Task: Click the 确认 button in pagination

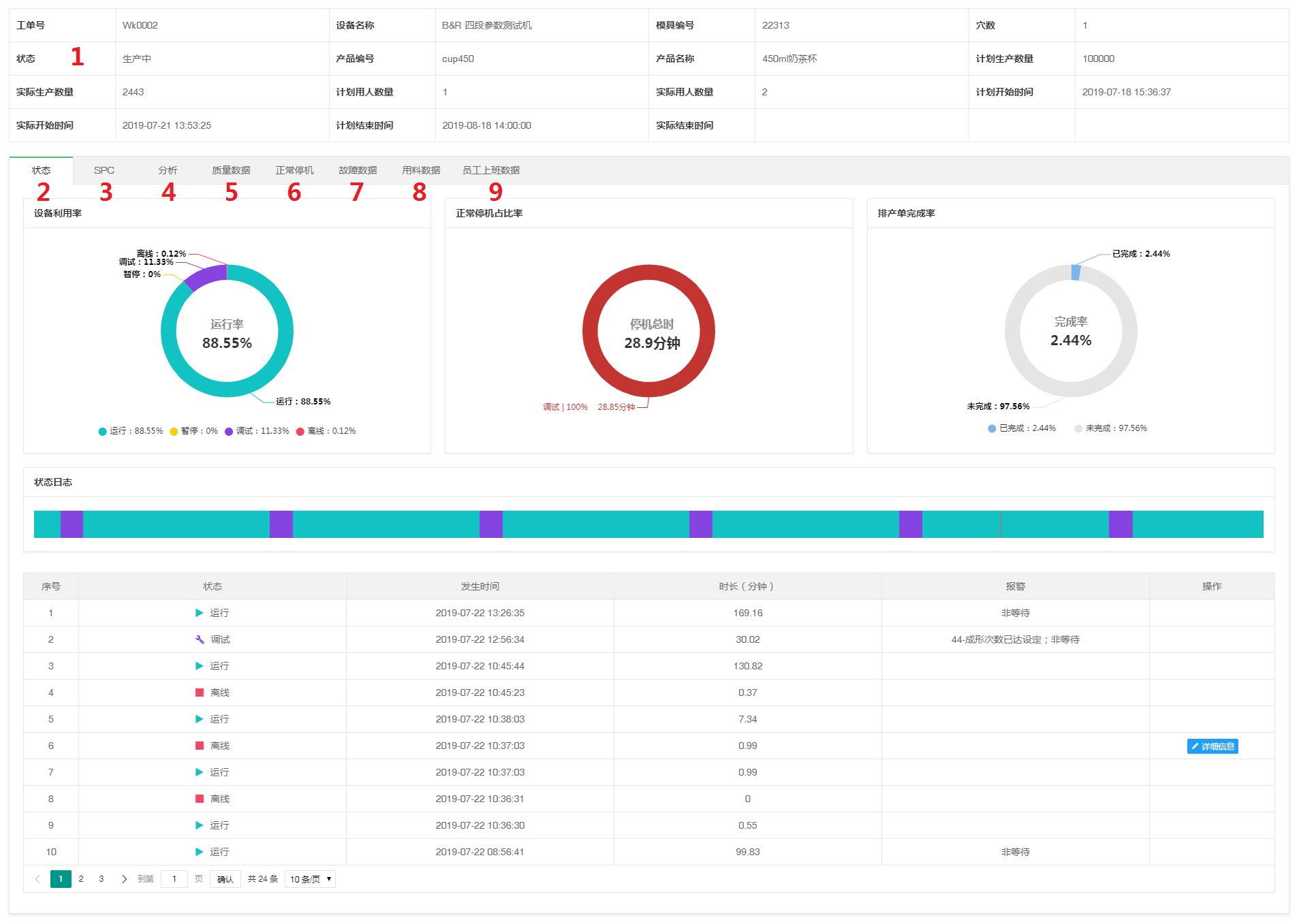Action: tap(225, 879)
